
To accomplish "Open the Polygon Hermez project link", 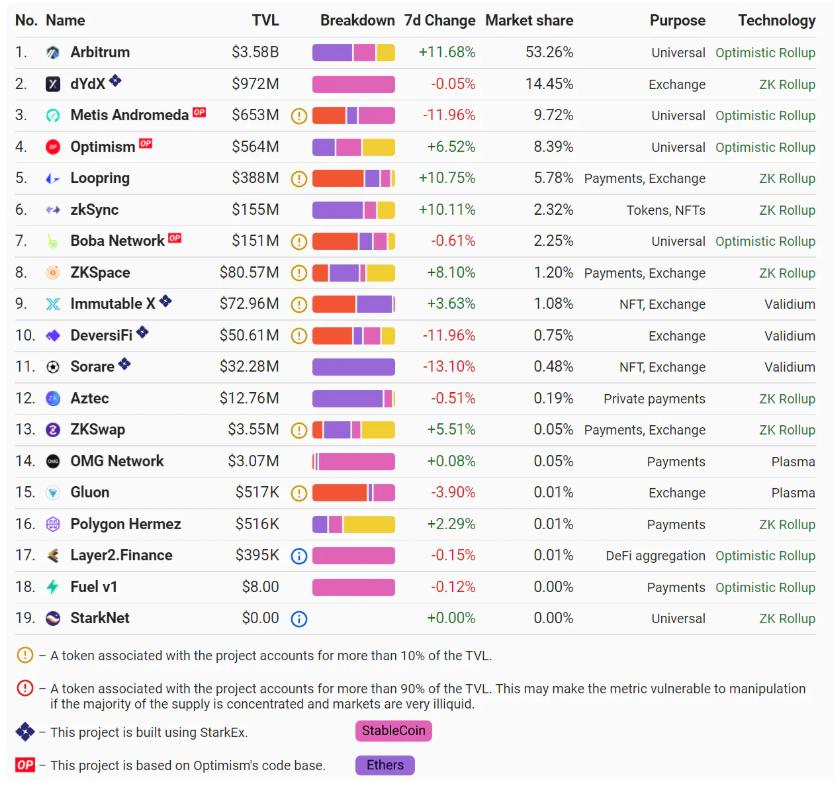I will pyautogui.click(x=125, y=524).
